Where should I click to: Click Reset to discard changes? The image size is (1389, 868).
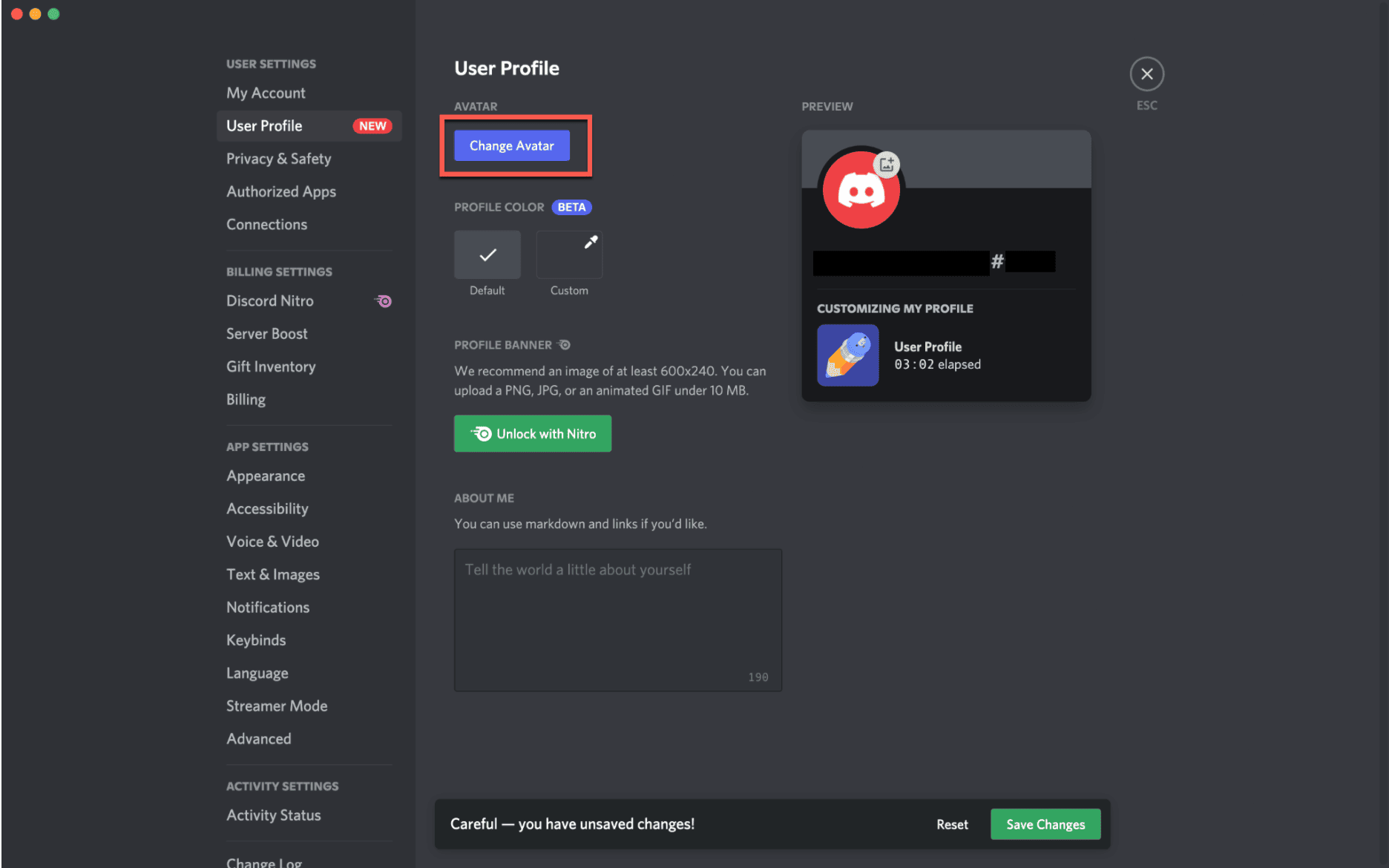click(952, 824)
